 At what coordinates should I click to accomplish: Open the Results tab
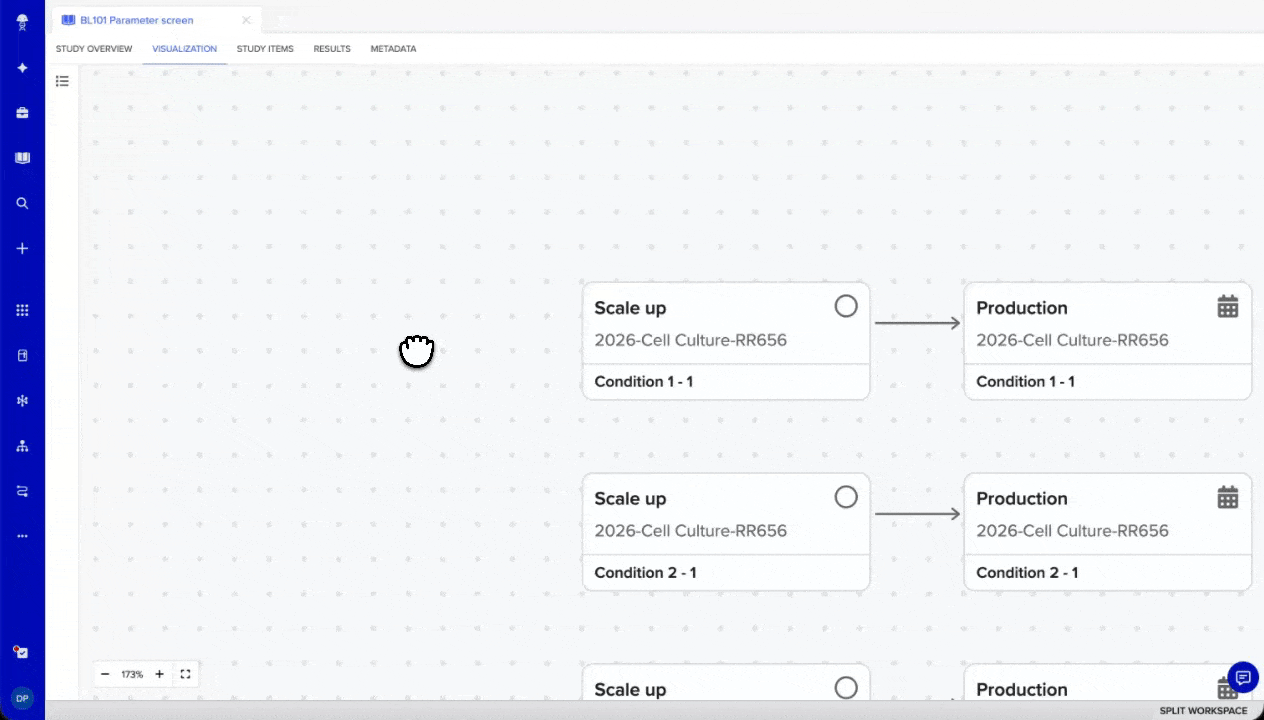(332, 49)
